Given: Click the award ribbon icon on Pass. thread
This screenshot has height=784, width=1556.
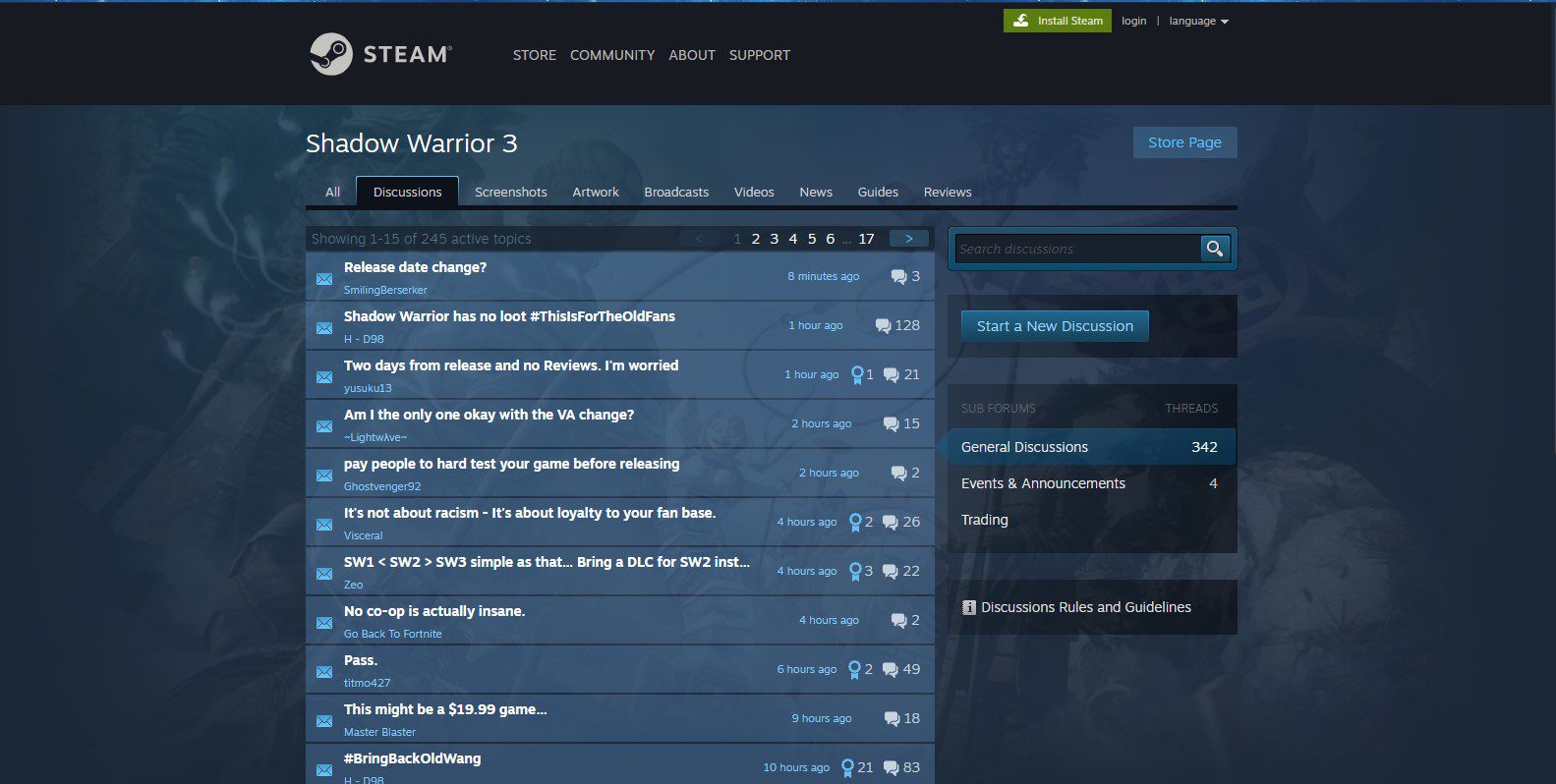Looking at the screenshot, I should pos(855,670).
